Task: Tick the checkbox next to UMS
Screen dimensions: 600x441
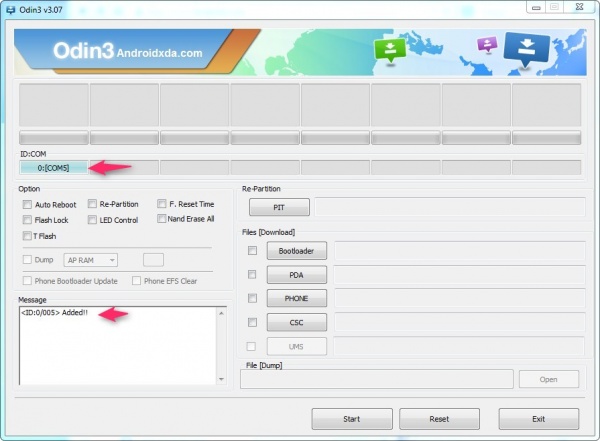Action: (251, 346)
